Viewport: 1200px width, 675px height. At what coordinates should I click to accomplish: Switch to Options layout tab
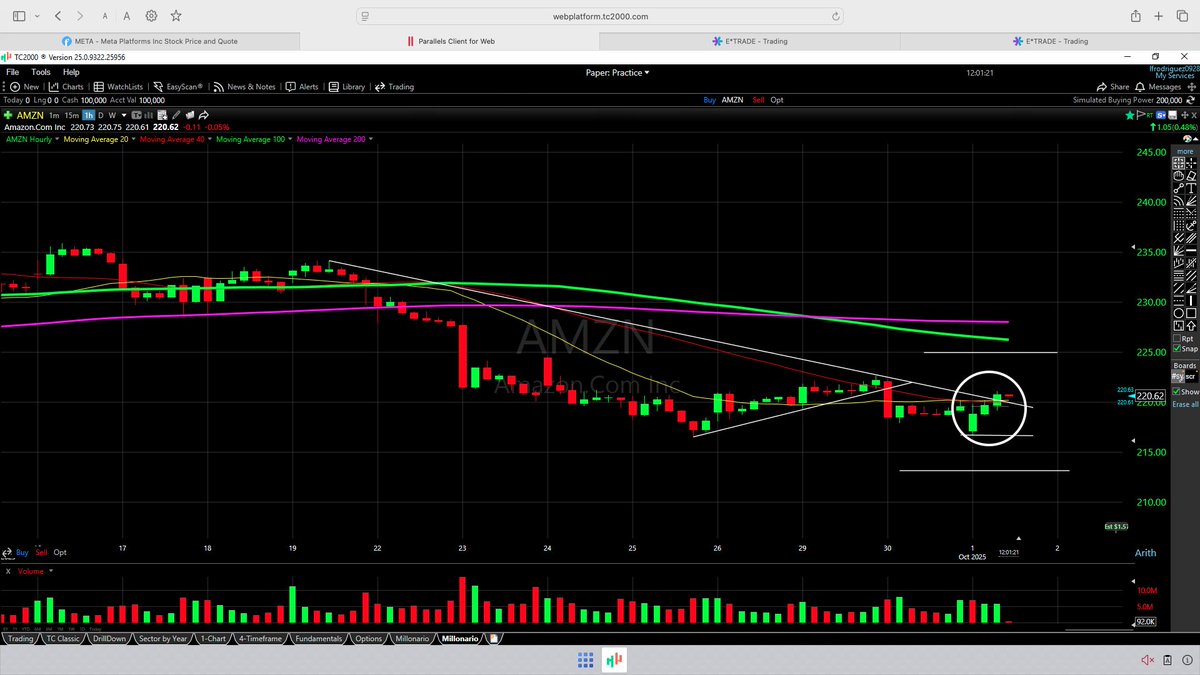point(368,638)
